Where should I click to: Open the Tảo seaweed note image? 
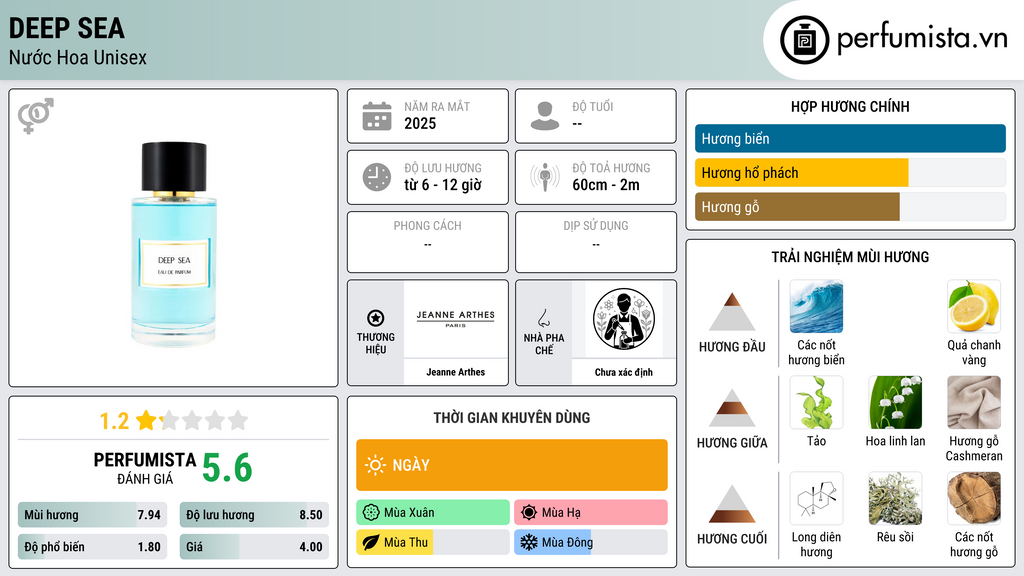pos(816,403)
